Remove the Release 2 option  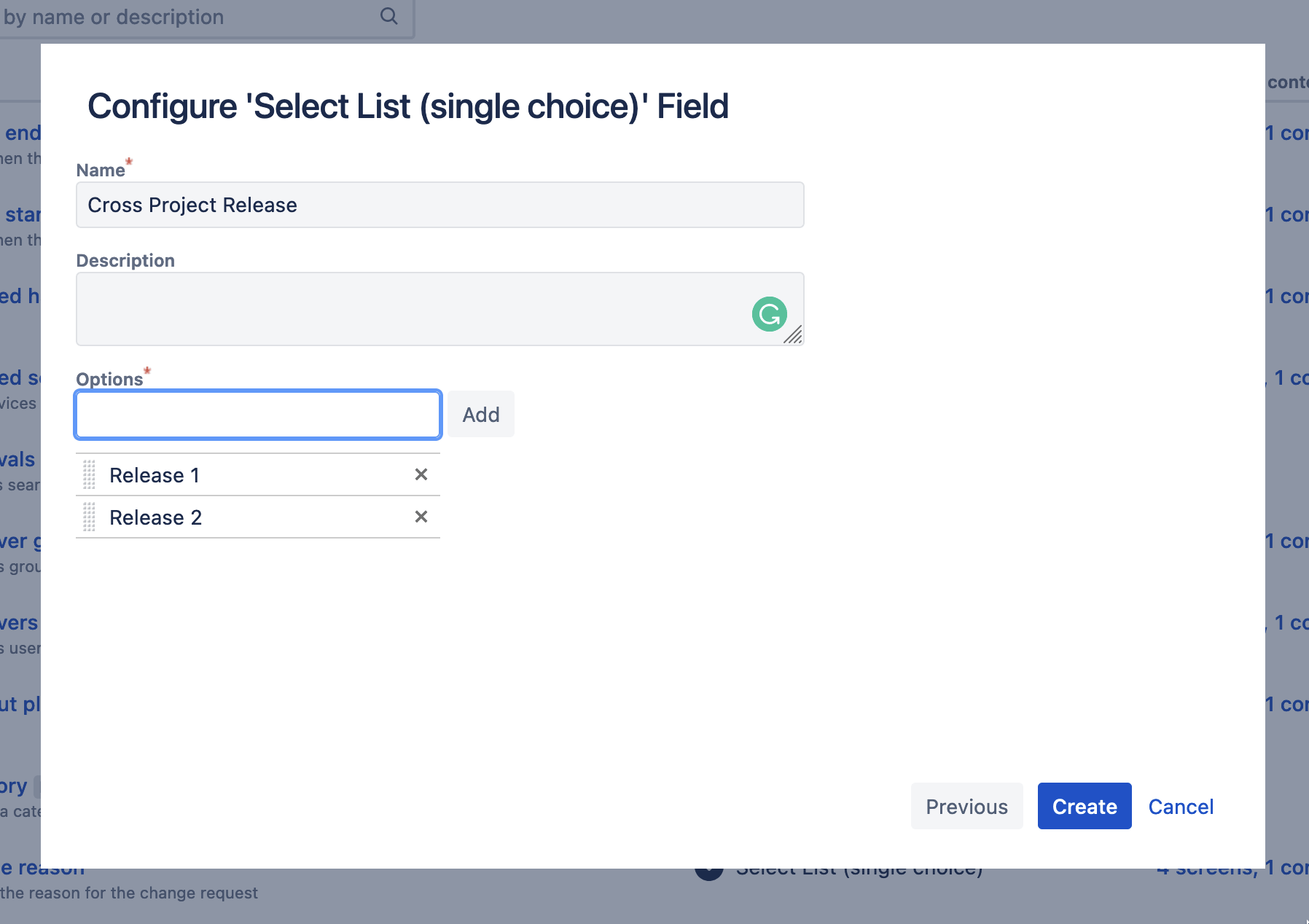[x=421, y=517]
